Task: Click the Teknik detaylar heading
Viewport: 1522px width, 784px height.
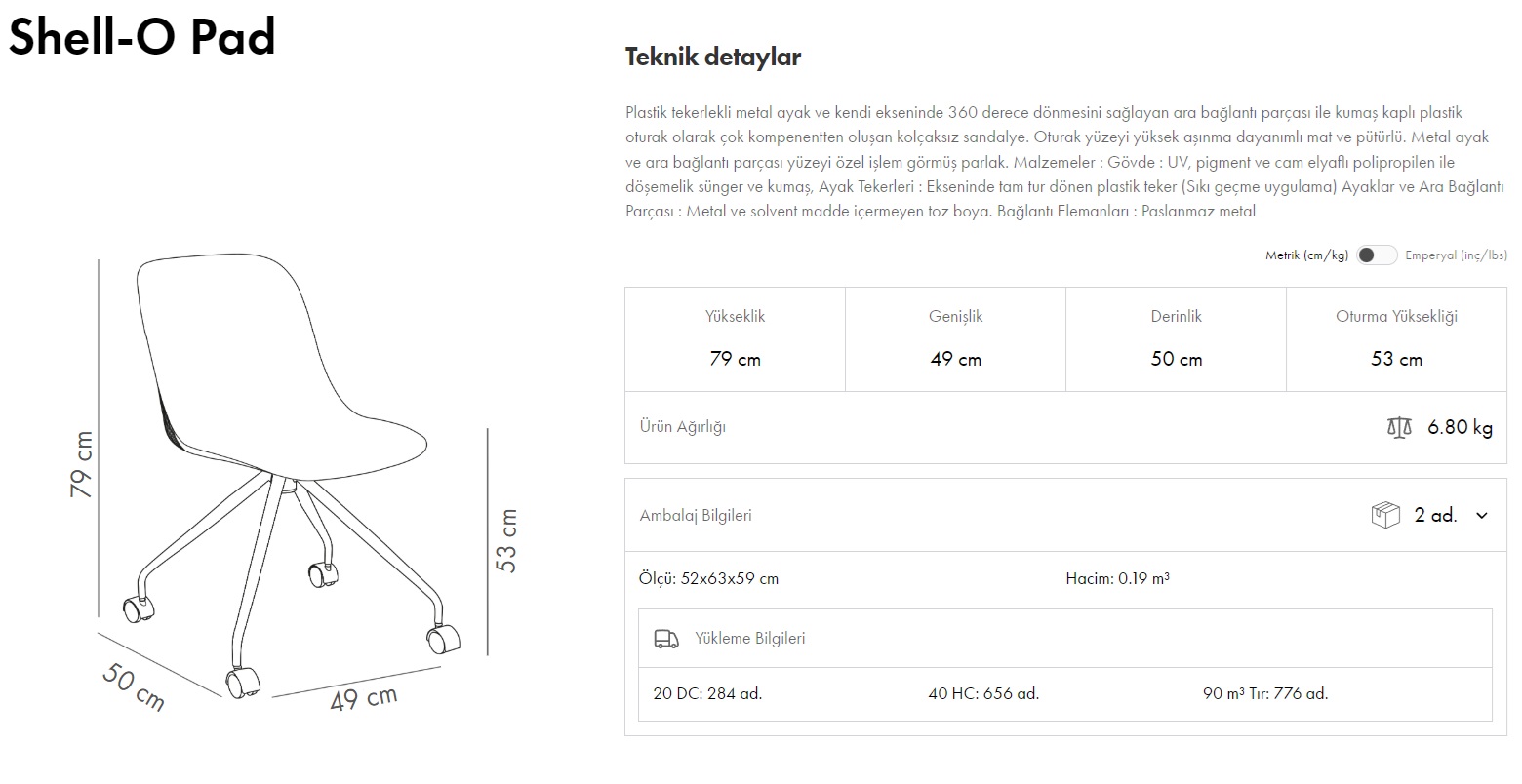Action: click(x=712, y=57)
